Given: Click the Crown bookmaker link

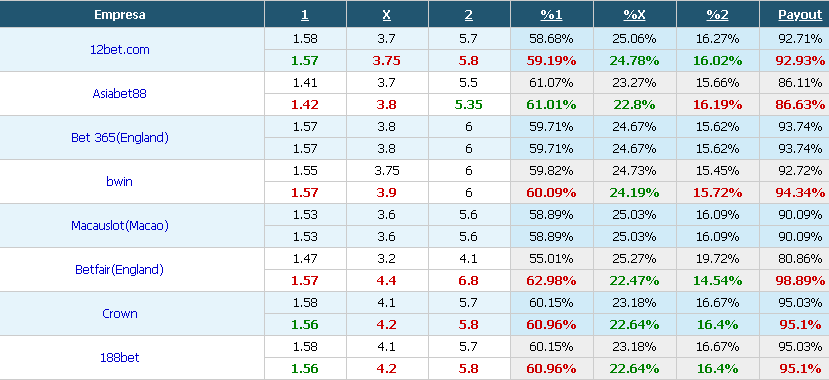Looking at the screenshot, I should [x=119, y=313].
